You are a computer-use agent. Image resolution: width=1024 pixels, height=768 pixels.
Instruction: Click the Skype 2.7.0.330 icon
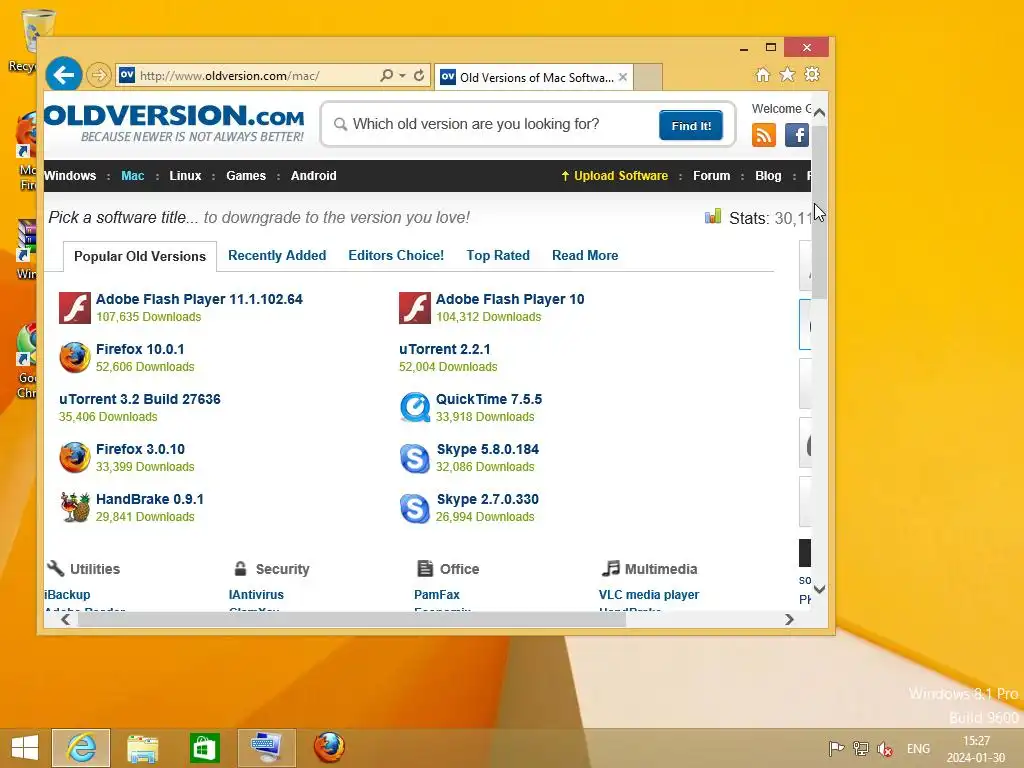tap(415, 508)
